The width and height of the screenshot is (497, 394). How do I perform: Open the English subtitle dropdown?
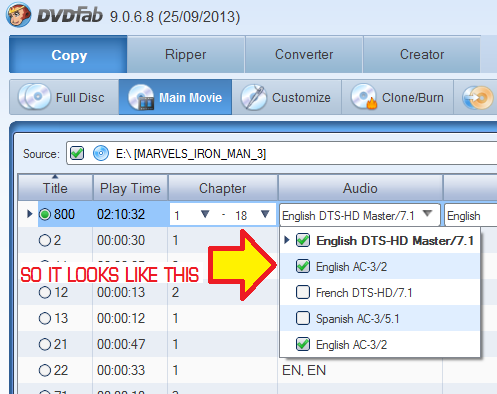click(x=471, y=215)
